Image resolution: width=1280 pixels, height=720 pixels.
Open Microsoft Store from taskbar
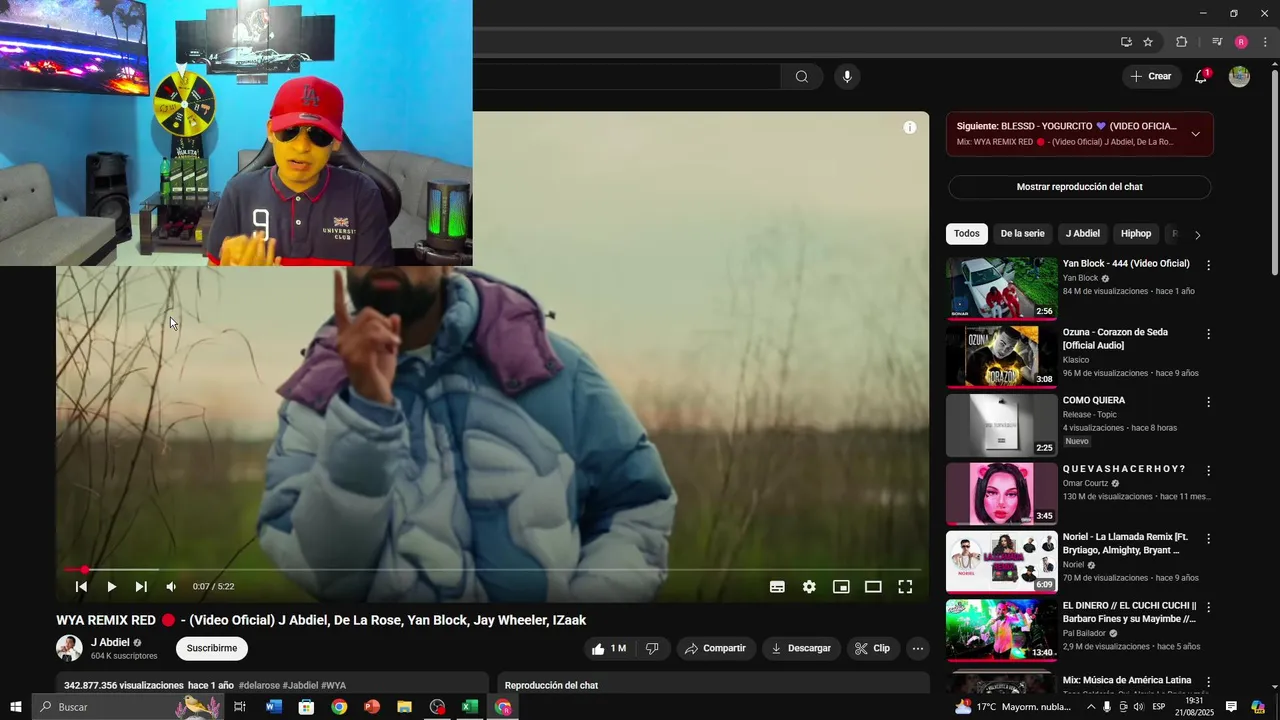pos(306,707)
